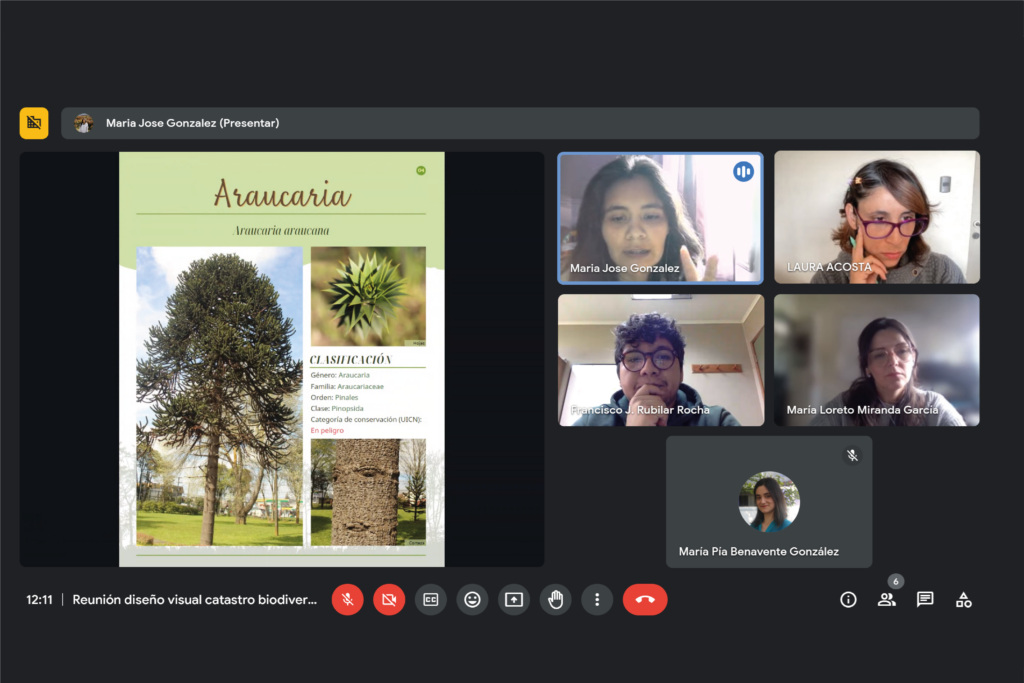The height and width of the screenshot is (683, 1024).
Task: Toggle closed captions CC button
Action: coord(431,600)
